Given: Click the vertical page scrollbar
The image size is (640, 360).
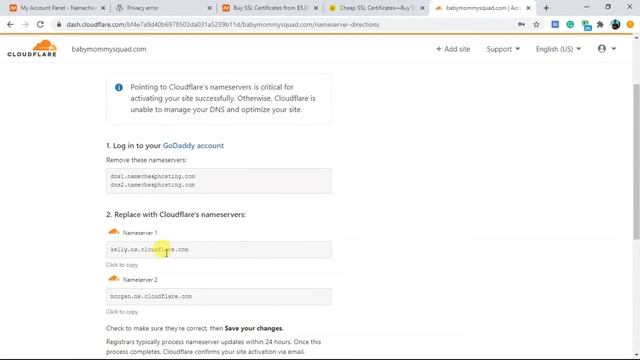Looking at the screenshot, I should point(636,161).
